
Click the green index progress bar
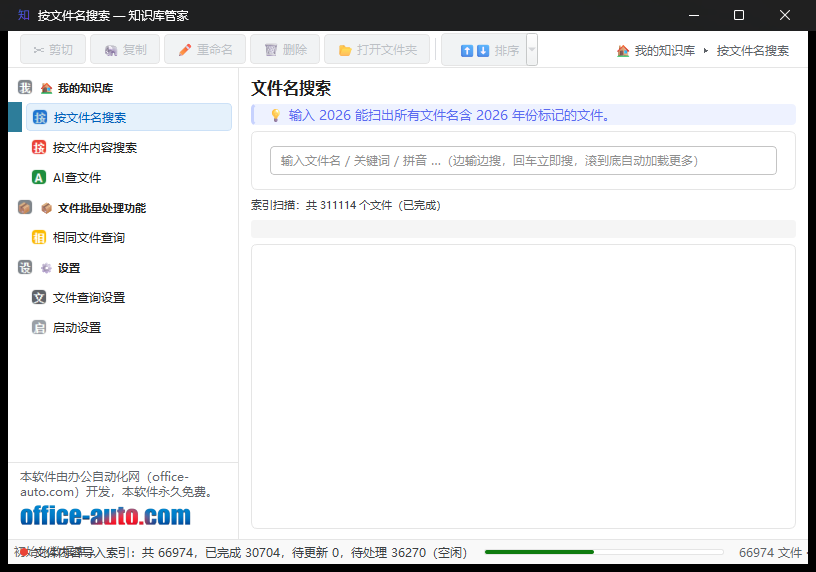tap(604, 552)
